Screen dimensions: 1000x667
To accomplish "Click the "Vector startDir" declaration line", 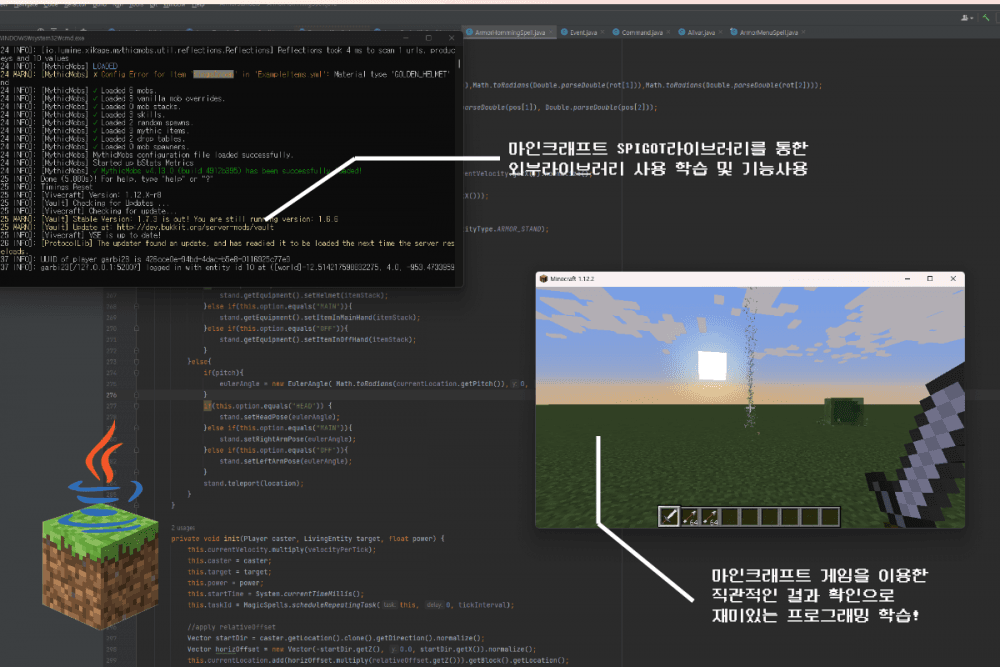I will (336, 638).
